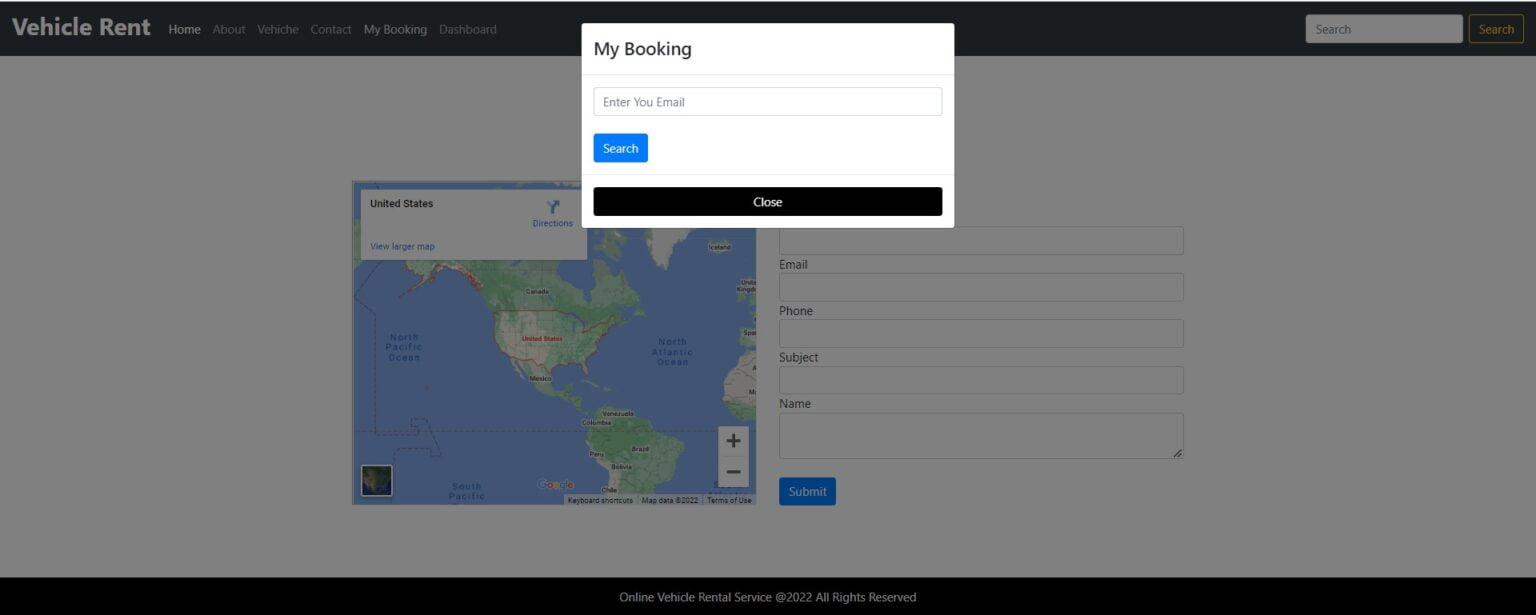Open Dashboard from the navbar
The image size is (1536, 615).
click(x=468, y=29)
